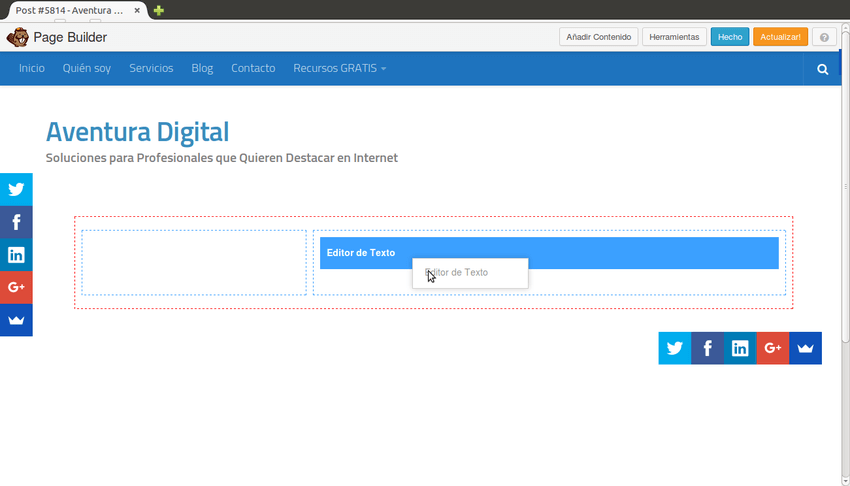Open search with the magnifier icon

pos(822,69)
